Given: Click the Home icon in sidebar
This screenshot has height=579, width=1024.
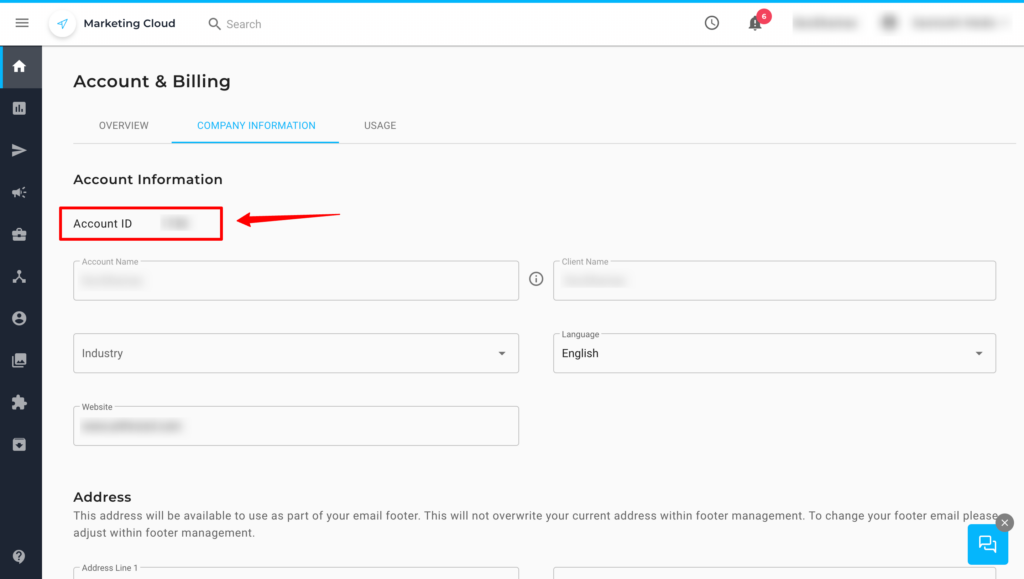Looking at the screenshot, I should tap(19, 67).
